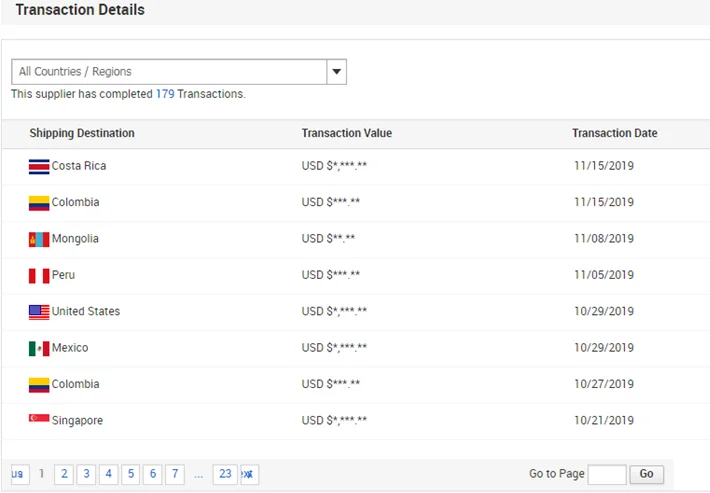Screen dimensions: 710x493
Task: Click the Peru flag icon
Action: click(39, 275)
